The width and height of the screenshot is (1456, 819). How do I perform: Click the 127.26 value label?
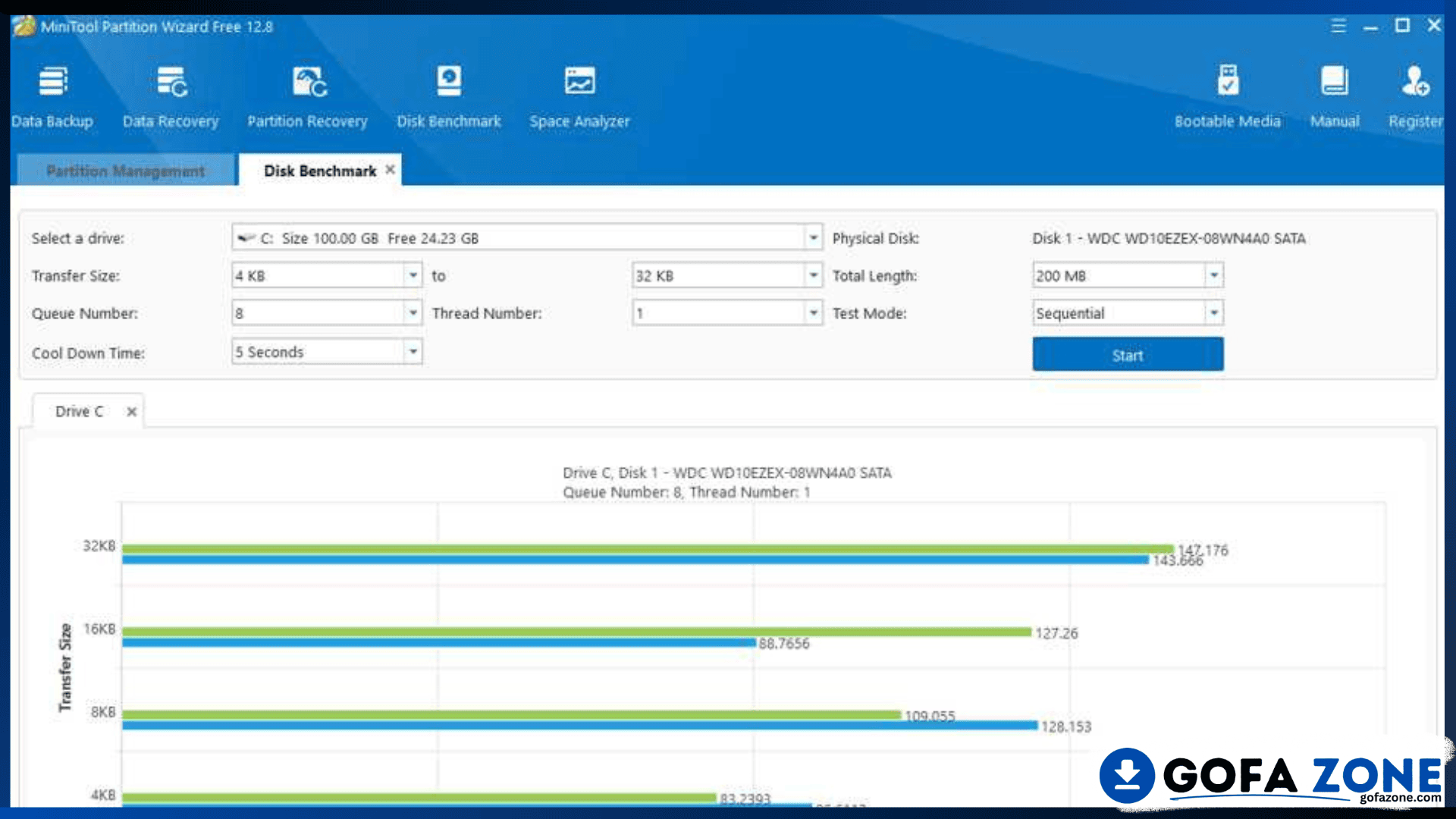coord(1056,633)
